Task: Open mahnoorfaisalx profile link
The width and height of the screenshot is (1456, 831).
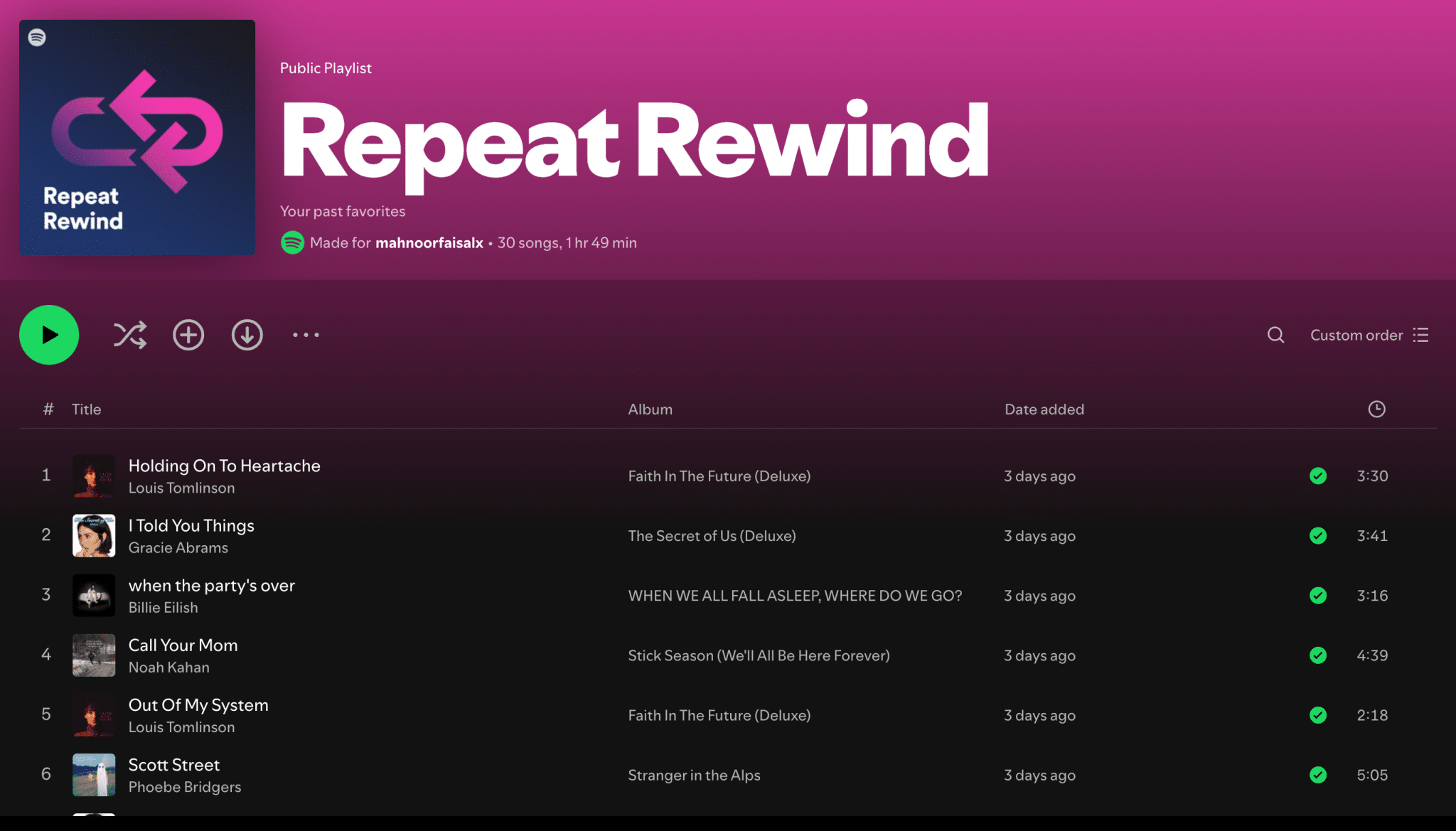Action: click(428, 242)
